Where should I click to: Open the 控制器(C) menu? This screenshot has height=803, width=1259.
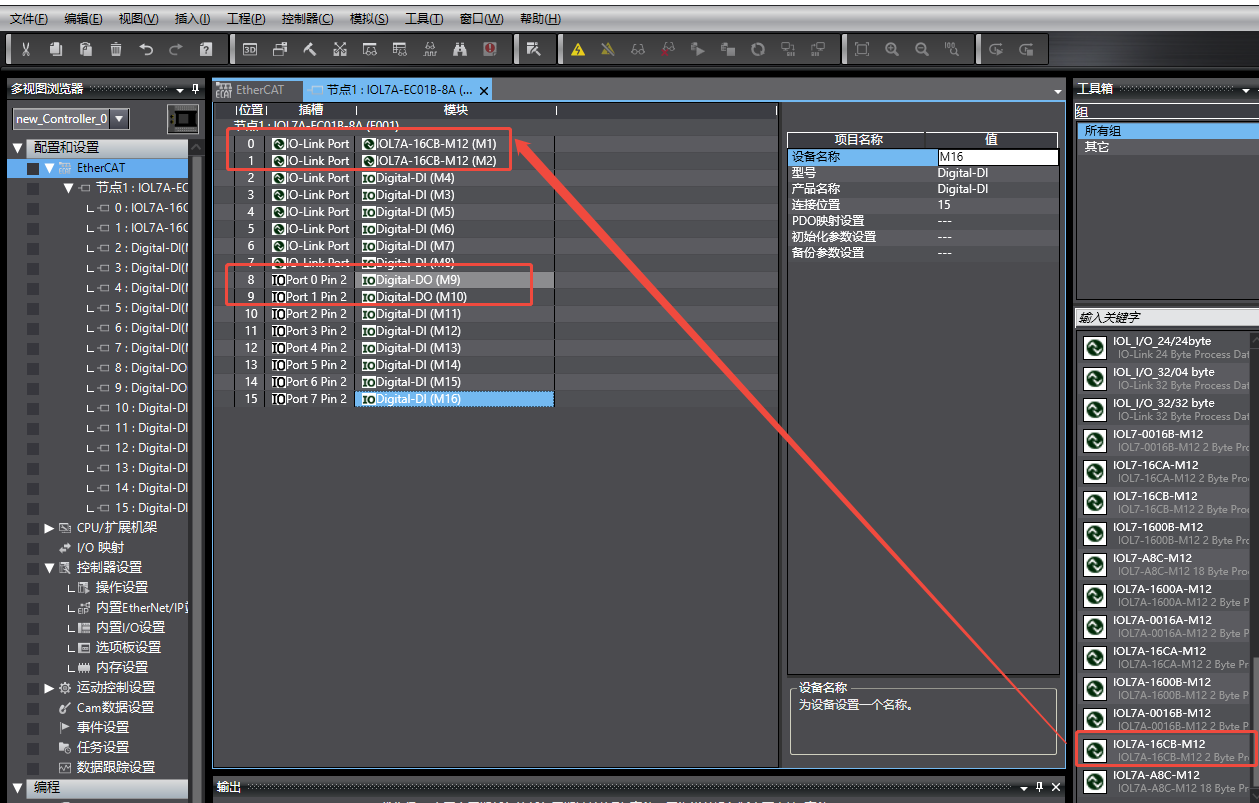(x=307, y=19)
